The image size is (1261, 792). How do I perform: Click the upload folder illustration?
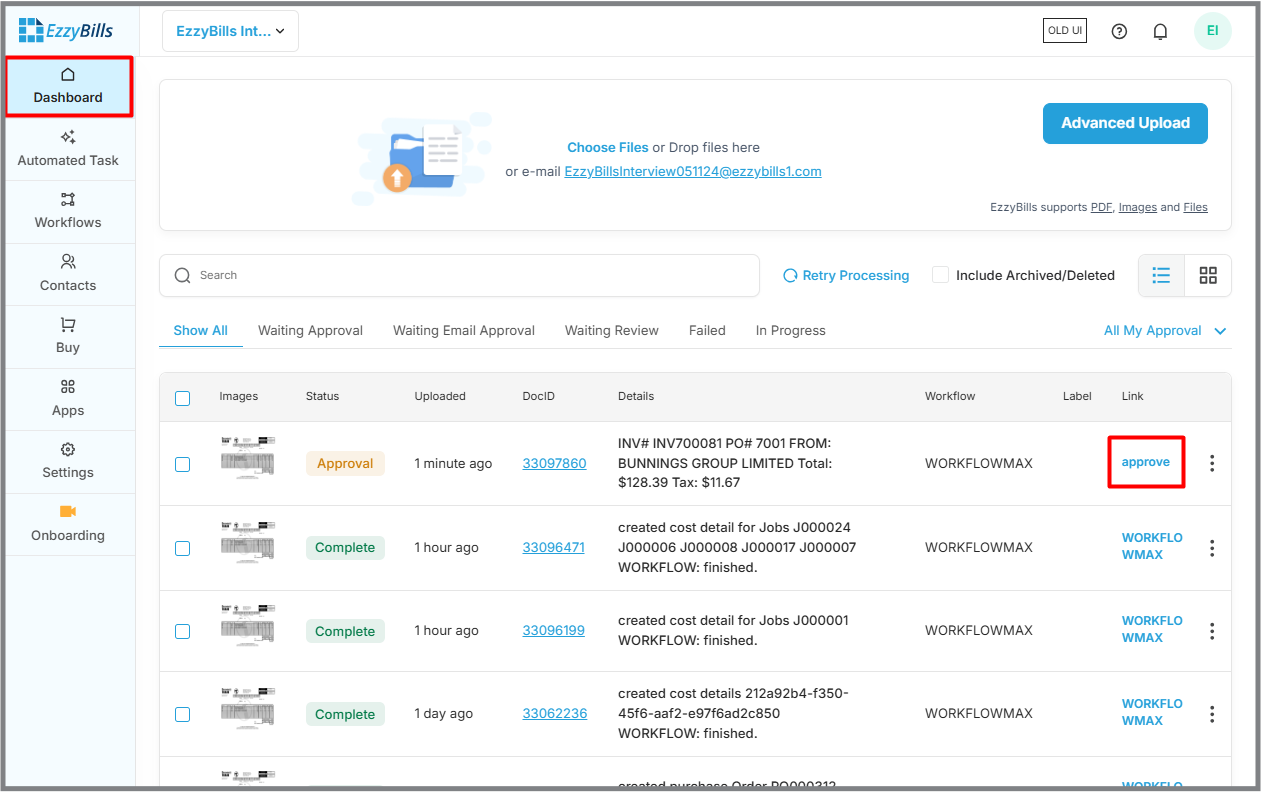tap(420, 158)
